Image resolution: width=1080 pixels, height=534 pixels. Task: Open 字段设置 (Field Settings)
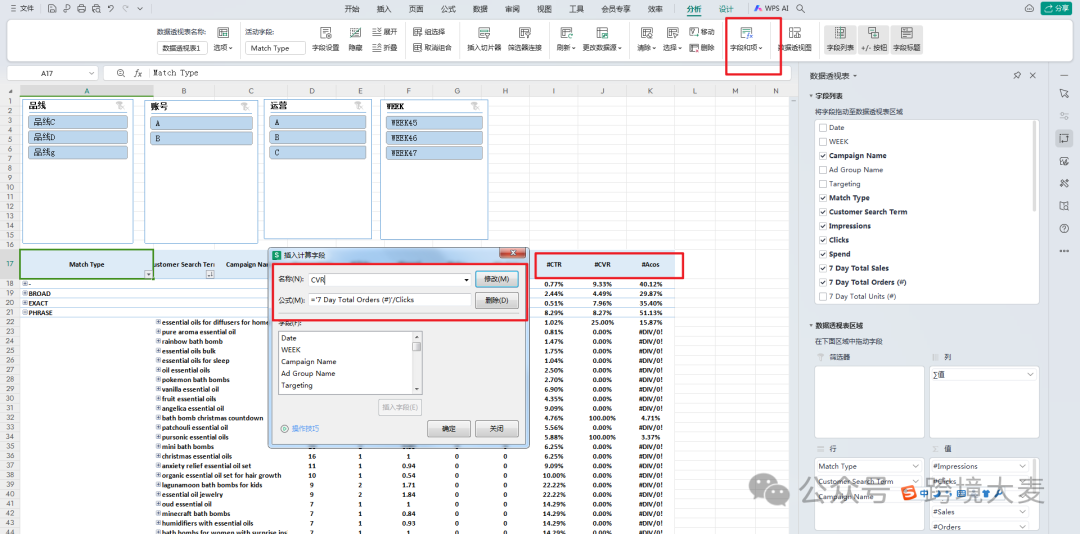click(326, 40)
